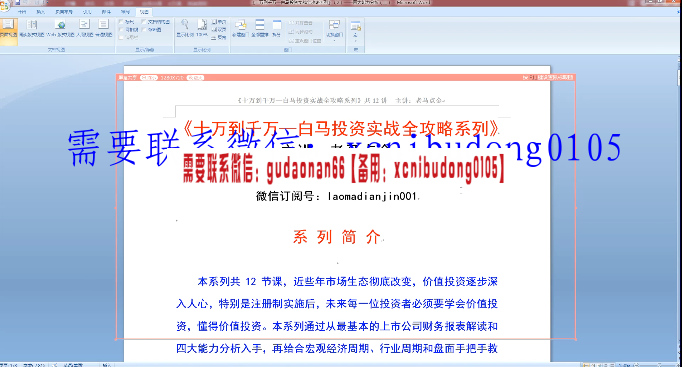
Task: Open the Page Layout ribbon tab (页面布局)
Action: [64, 12]
